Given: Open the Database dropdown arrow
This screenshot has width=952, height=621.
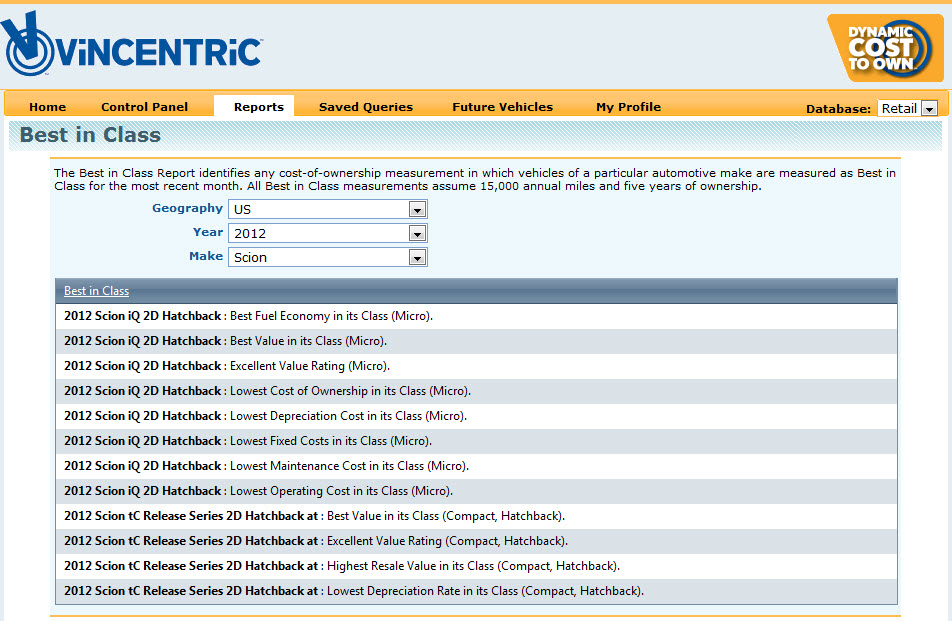Looking at the screenshot, I should click(930, 109).
